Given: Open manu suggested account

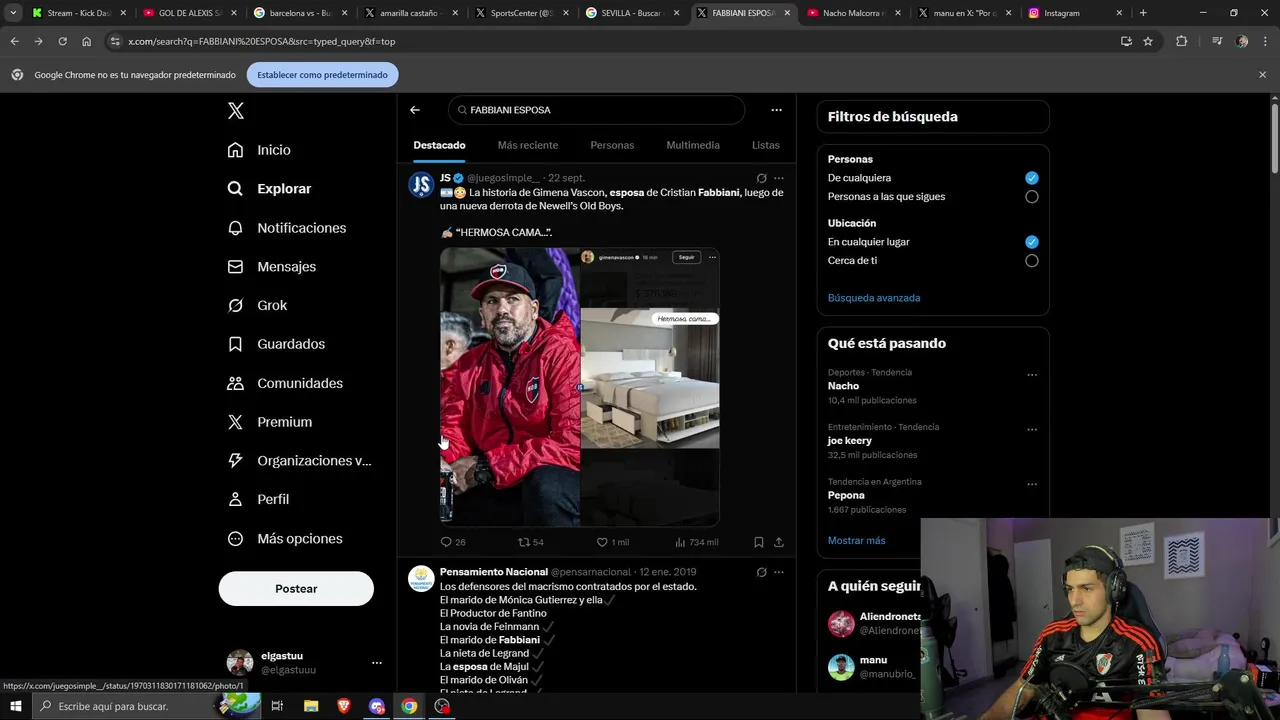Looking at the screenshot, I should click(x=873, y=660).
